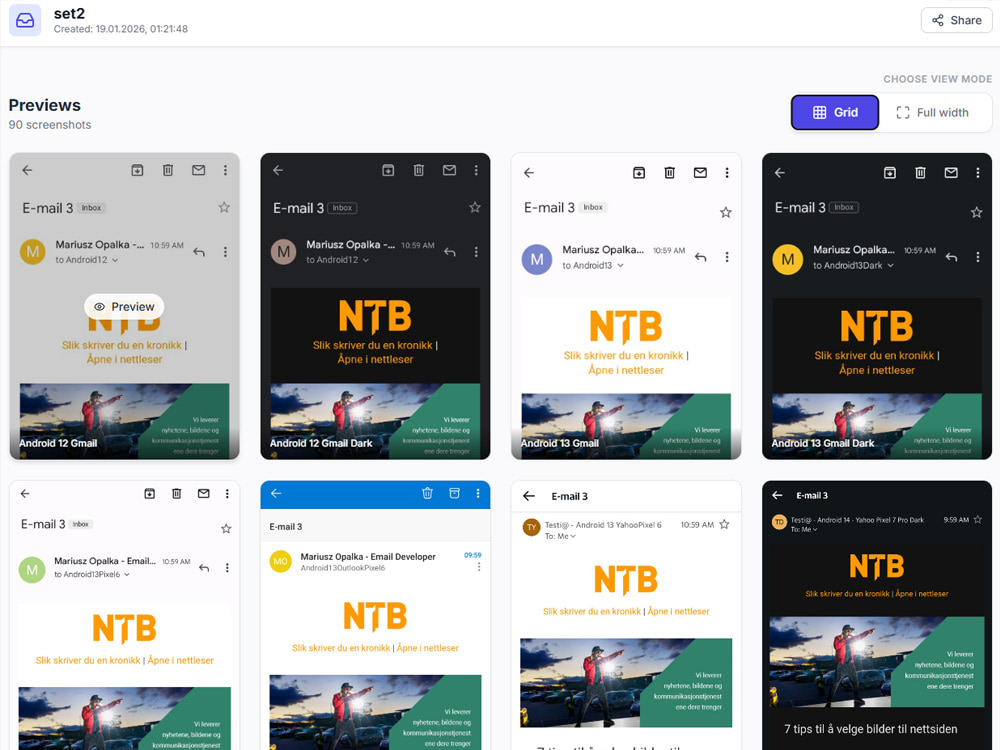This screenshot has height=750, width=1000.
Task: Click envelope icon in Android 13 Gmail card
Action: coord(700,173)
